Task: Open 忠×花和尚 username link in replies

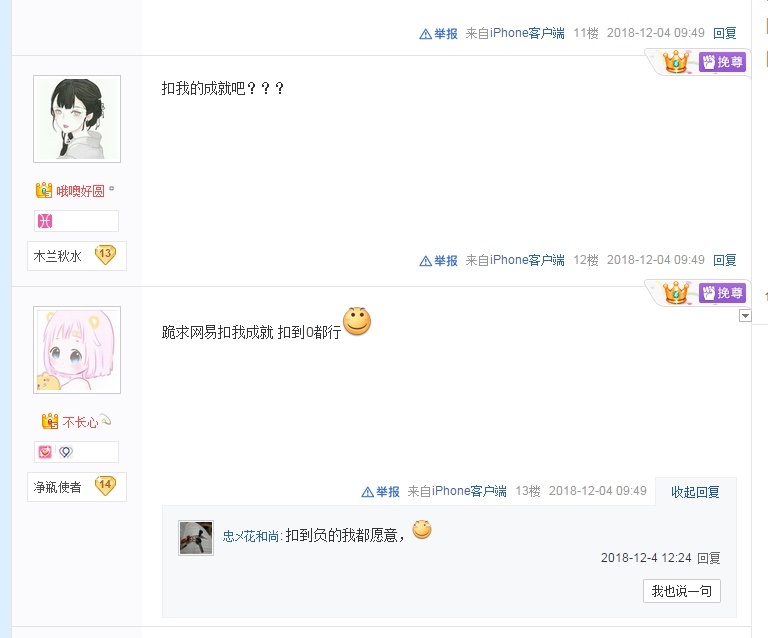Action: coord(252,536)
